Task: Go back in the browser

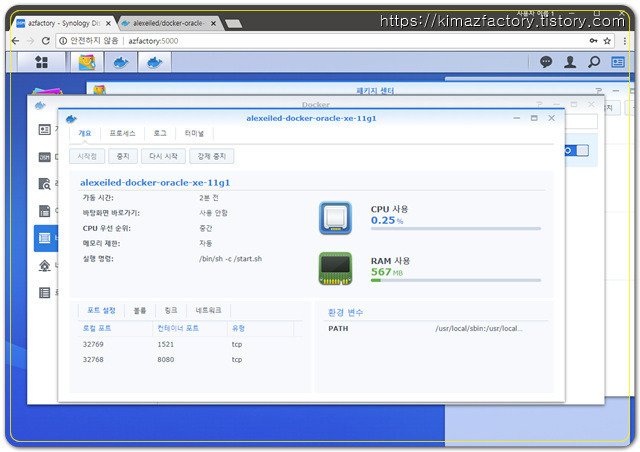Action: pos(15,41)
